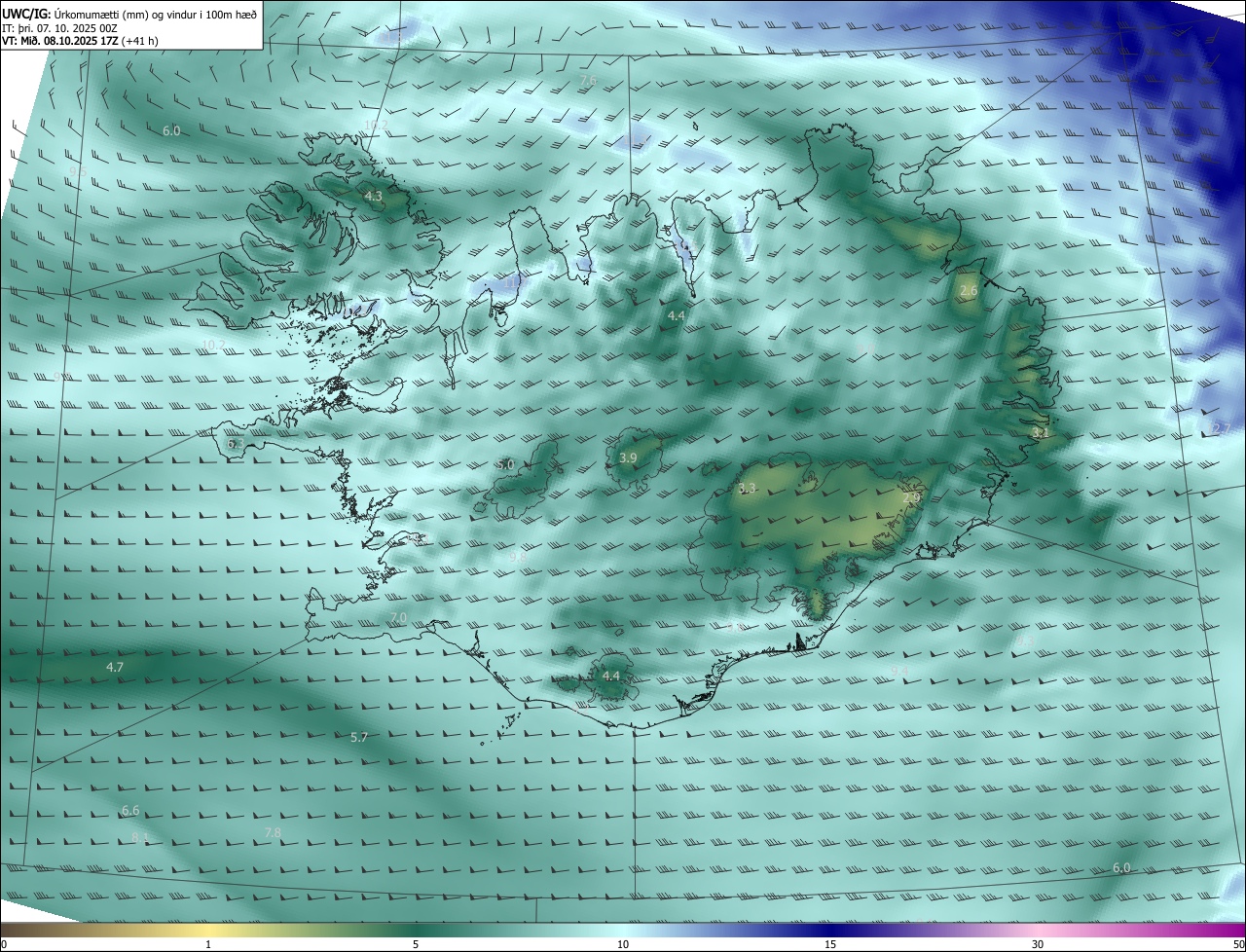Click the 7.8 value in the southwest sea

(273, 832)
